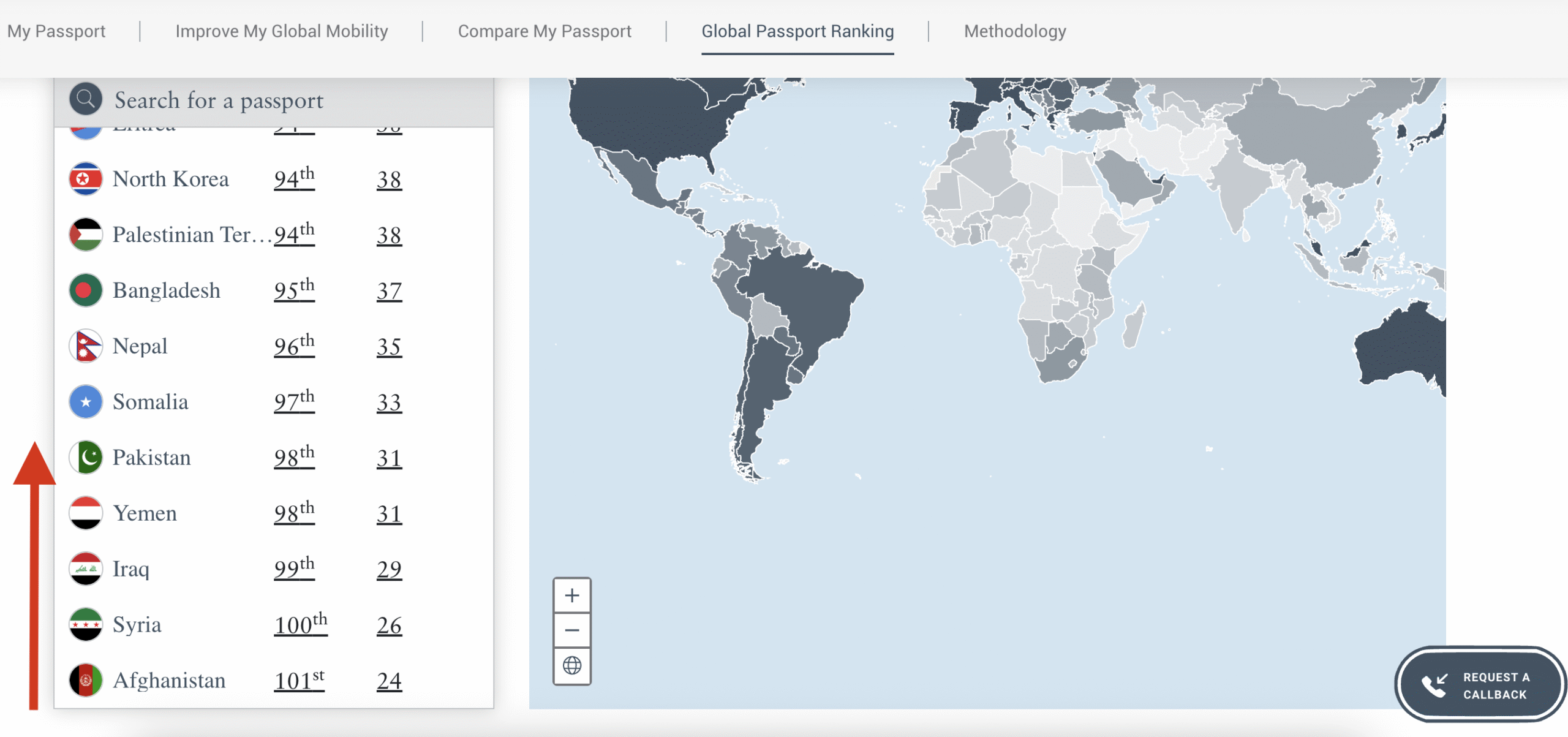The height and width of the screenshot is (737, 1568).
Task: Click the Nepal flag icon
Action: 86,346
